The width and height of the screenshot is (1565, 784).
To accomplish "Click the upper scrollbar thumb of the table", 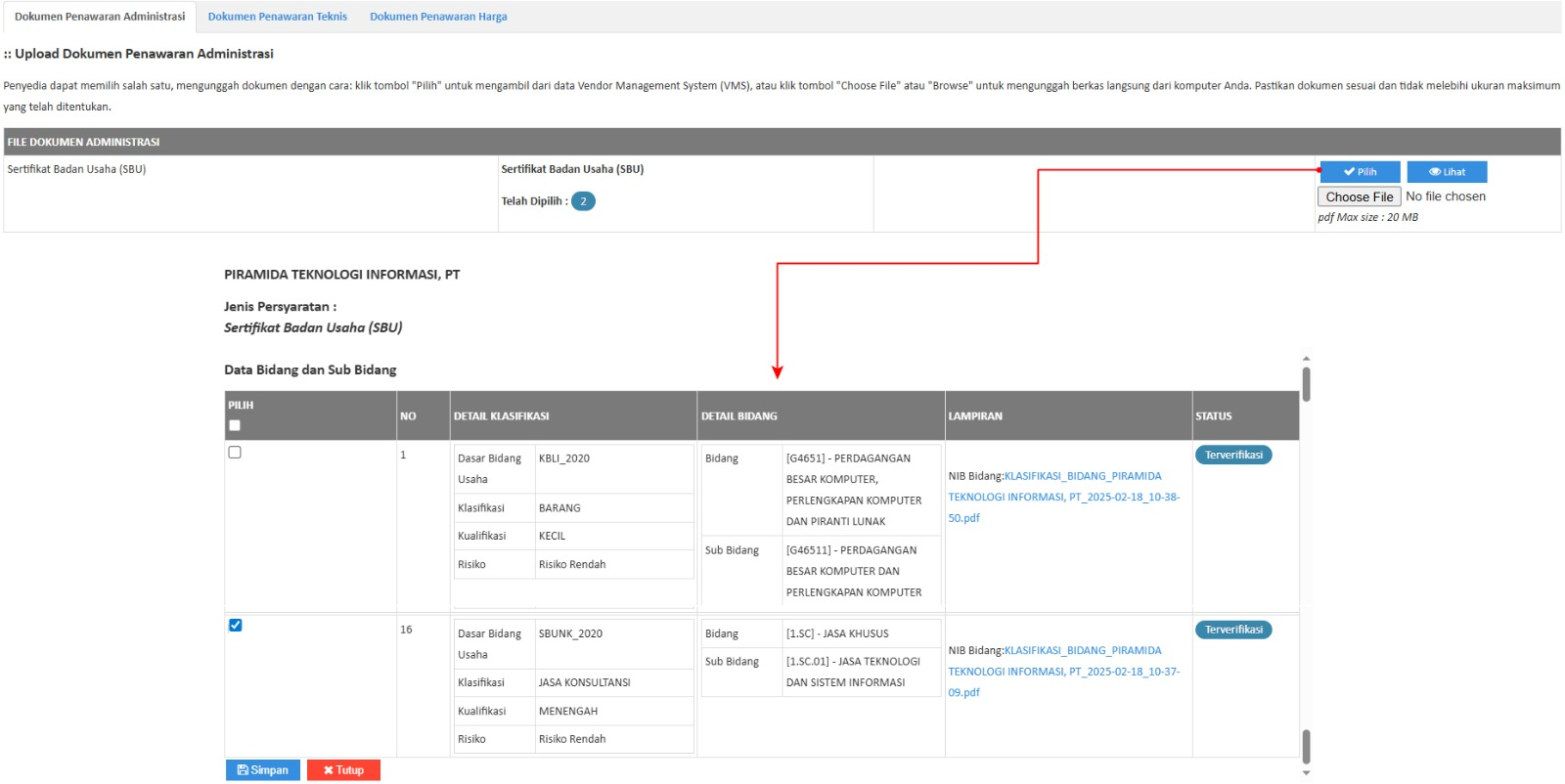I will pos(1306,384).
